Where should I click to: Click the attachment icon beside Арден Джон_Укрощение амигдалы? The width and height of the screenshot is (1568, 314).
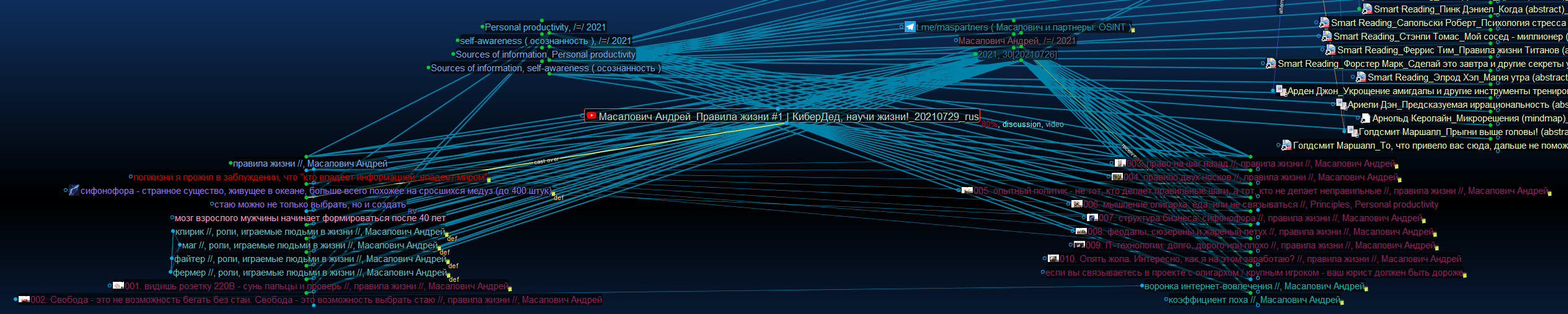click(1282, 91)
